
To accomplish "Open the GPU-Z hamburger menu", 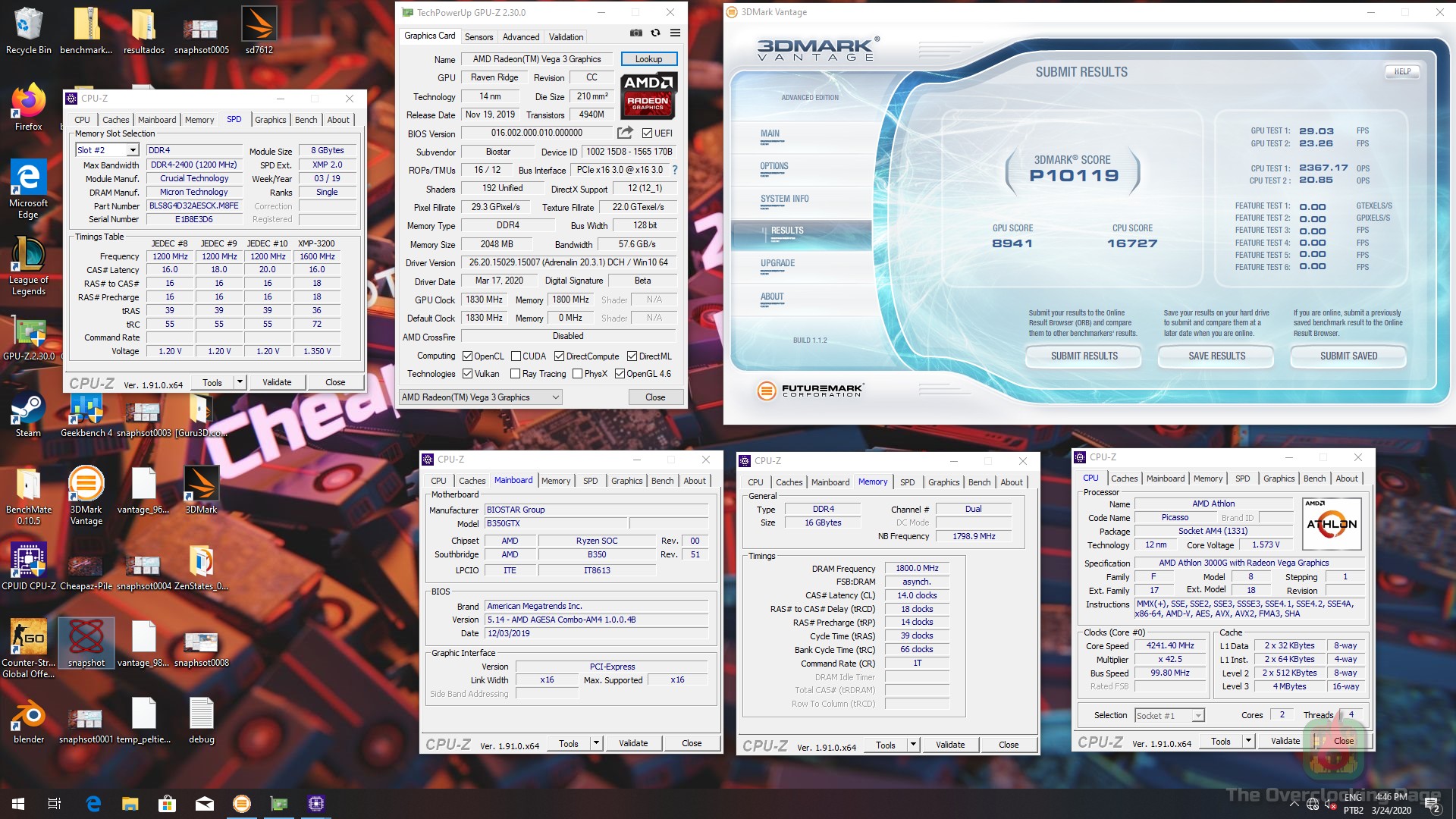I will 674,33.
